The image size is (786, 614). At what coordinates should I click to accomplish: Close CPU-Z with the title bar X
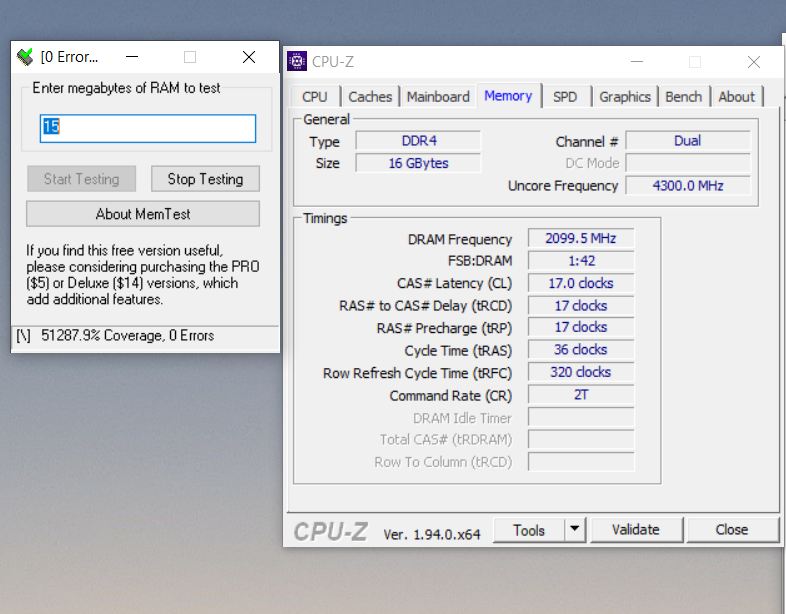point(753,62)
